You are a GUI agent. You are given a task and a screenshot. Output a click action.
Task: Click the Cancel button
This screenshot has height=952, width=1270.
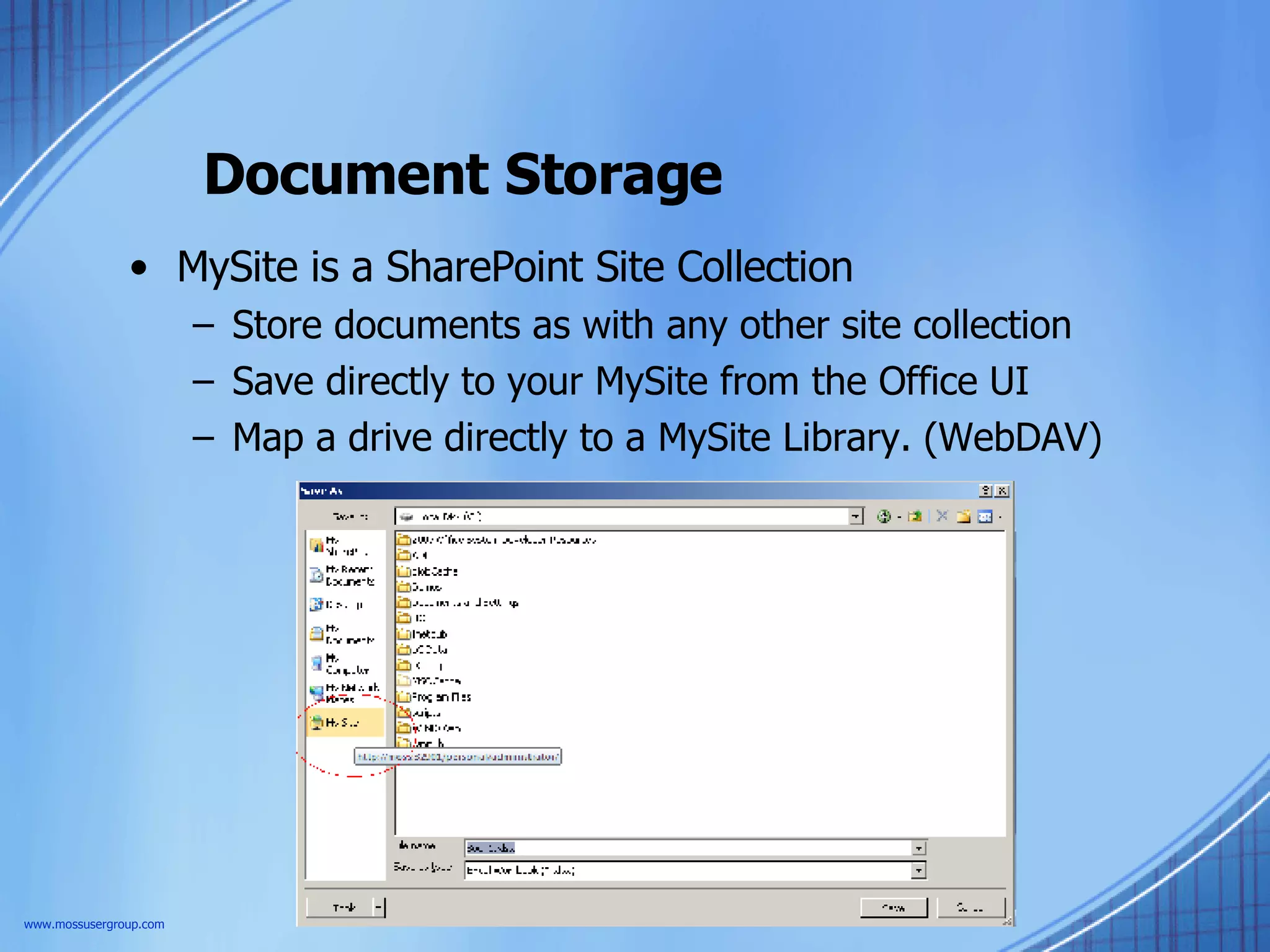coord(970,907)
